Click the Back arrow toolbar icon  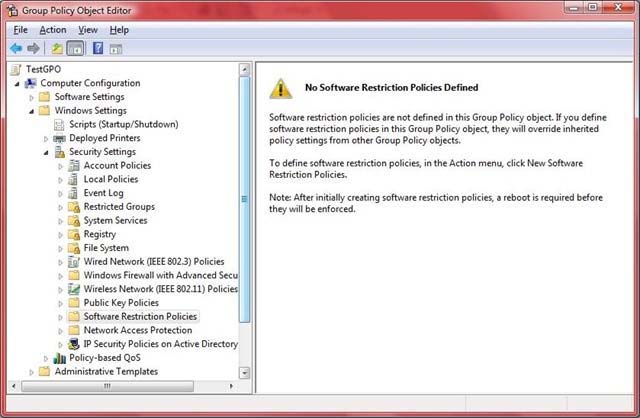16,49
